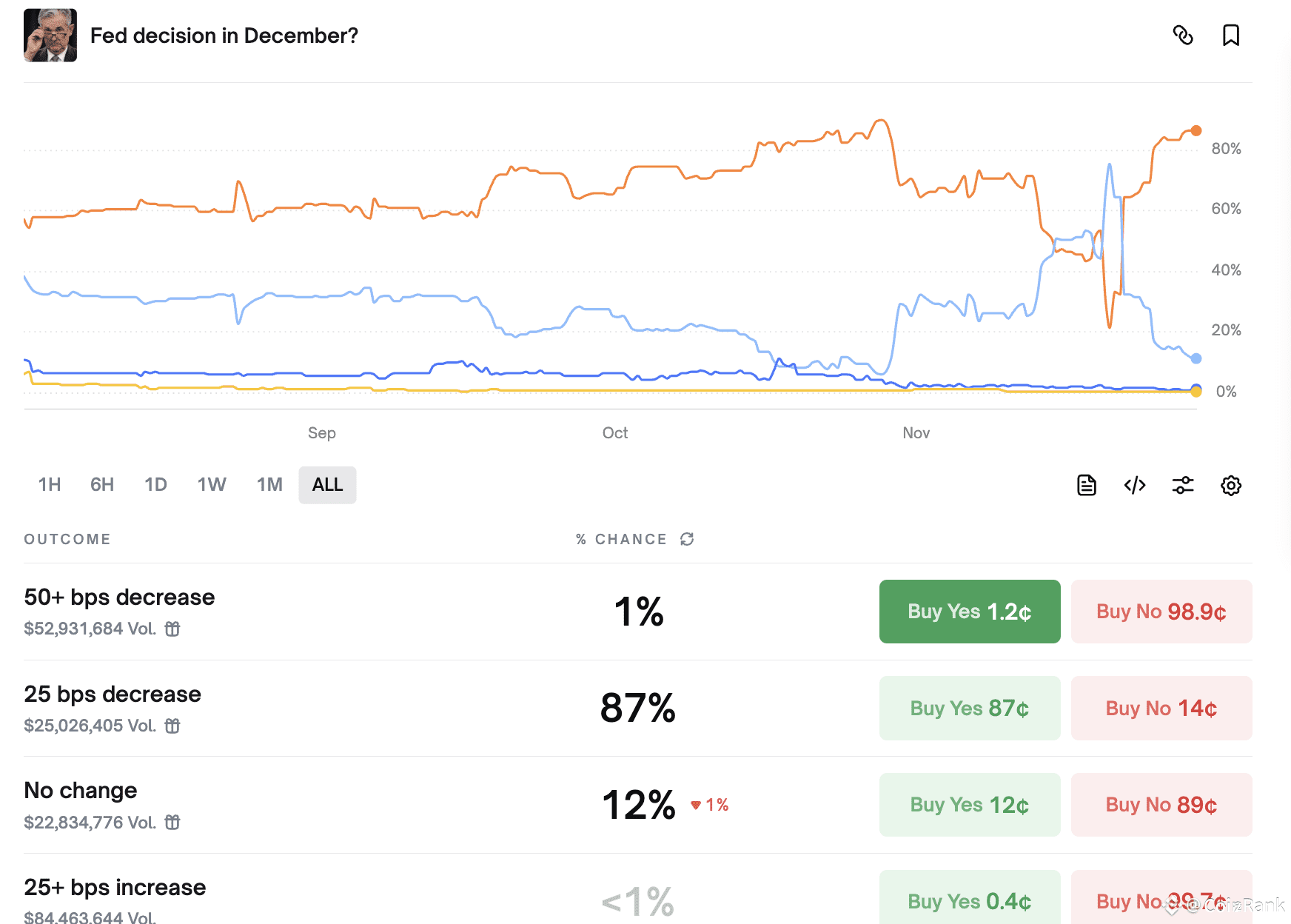Buy Yes at 1.2¢ for 50+ bps decrease
Screen dimensions: 1291x924
(x=969, y=612)
